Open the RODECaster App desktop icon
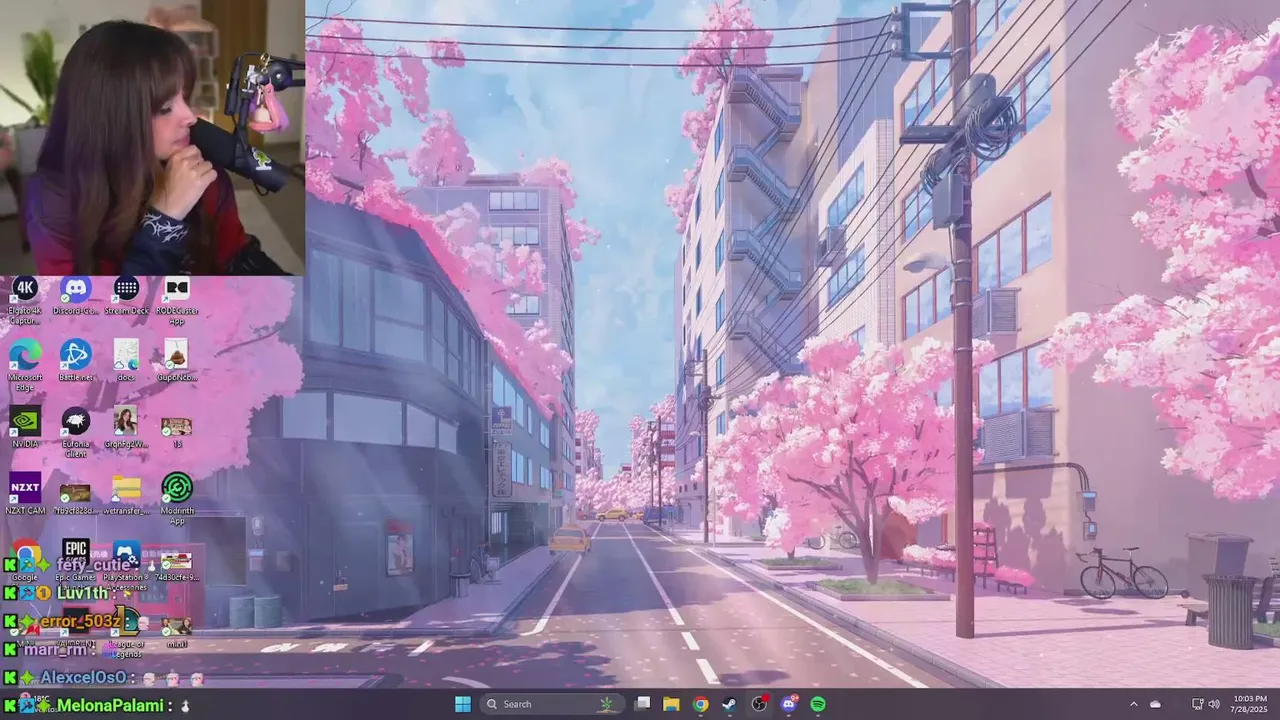1280x720 pixels. pyautogui.click(x=177, y=300)
